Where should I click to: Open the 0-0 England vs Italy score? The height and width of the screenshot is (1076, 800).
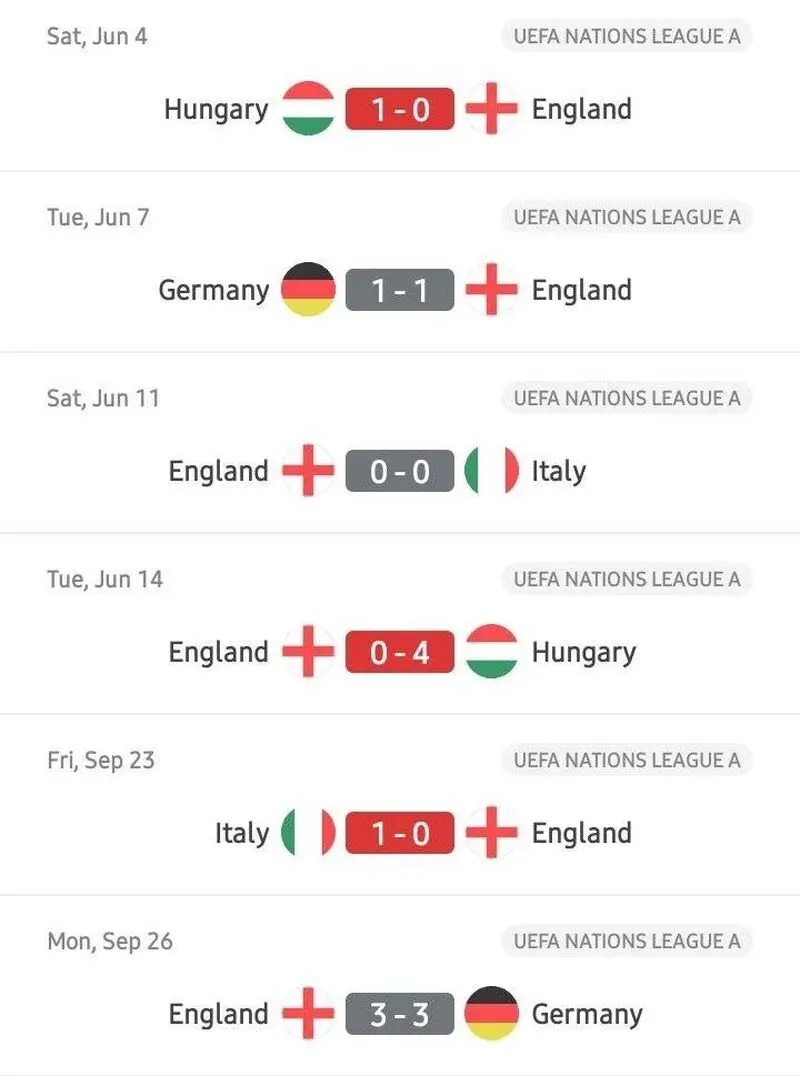click(400, 471)
